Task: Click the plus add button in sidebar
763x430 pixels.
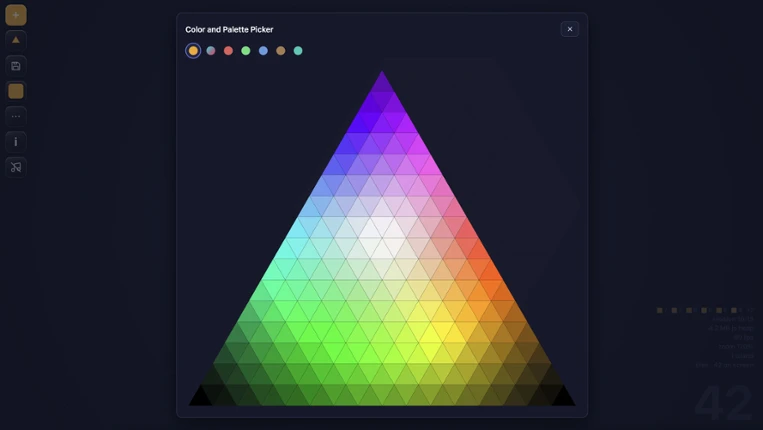Action: click(16, 15)
